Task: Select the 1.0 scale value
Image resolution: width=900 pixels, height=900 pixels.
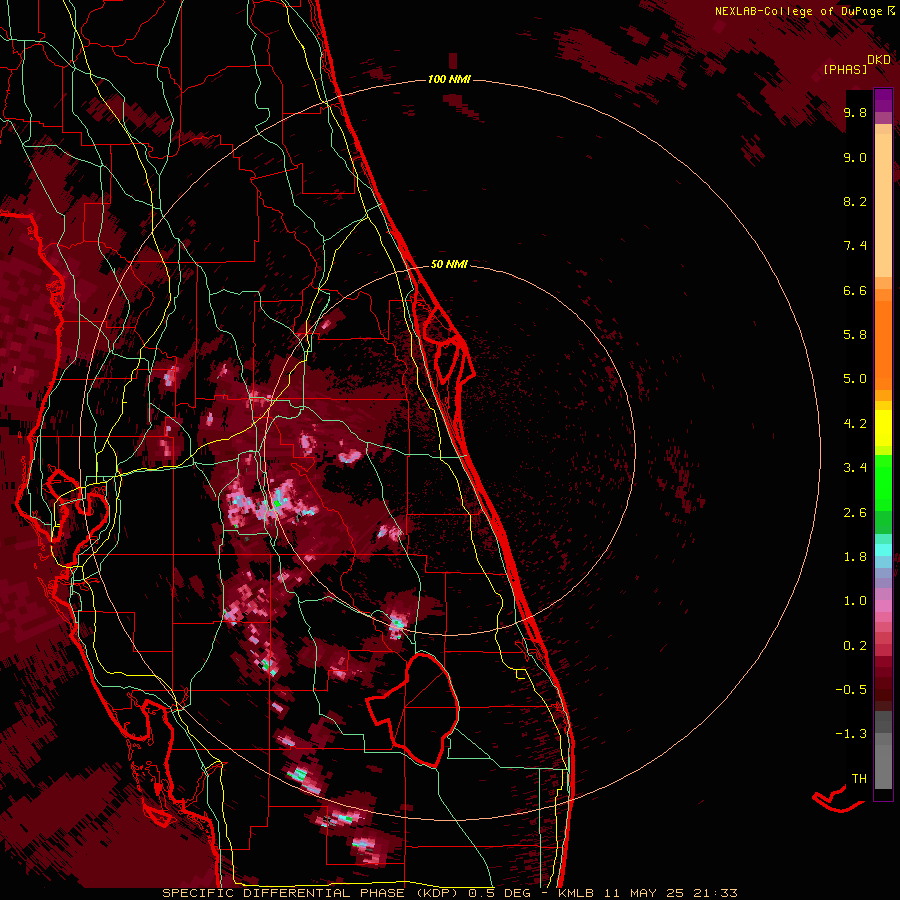Action: pyautogui.click(x=855, y=601)
